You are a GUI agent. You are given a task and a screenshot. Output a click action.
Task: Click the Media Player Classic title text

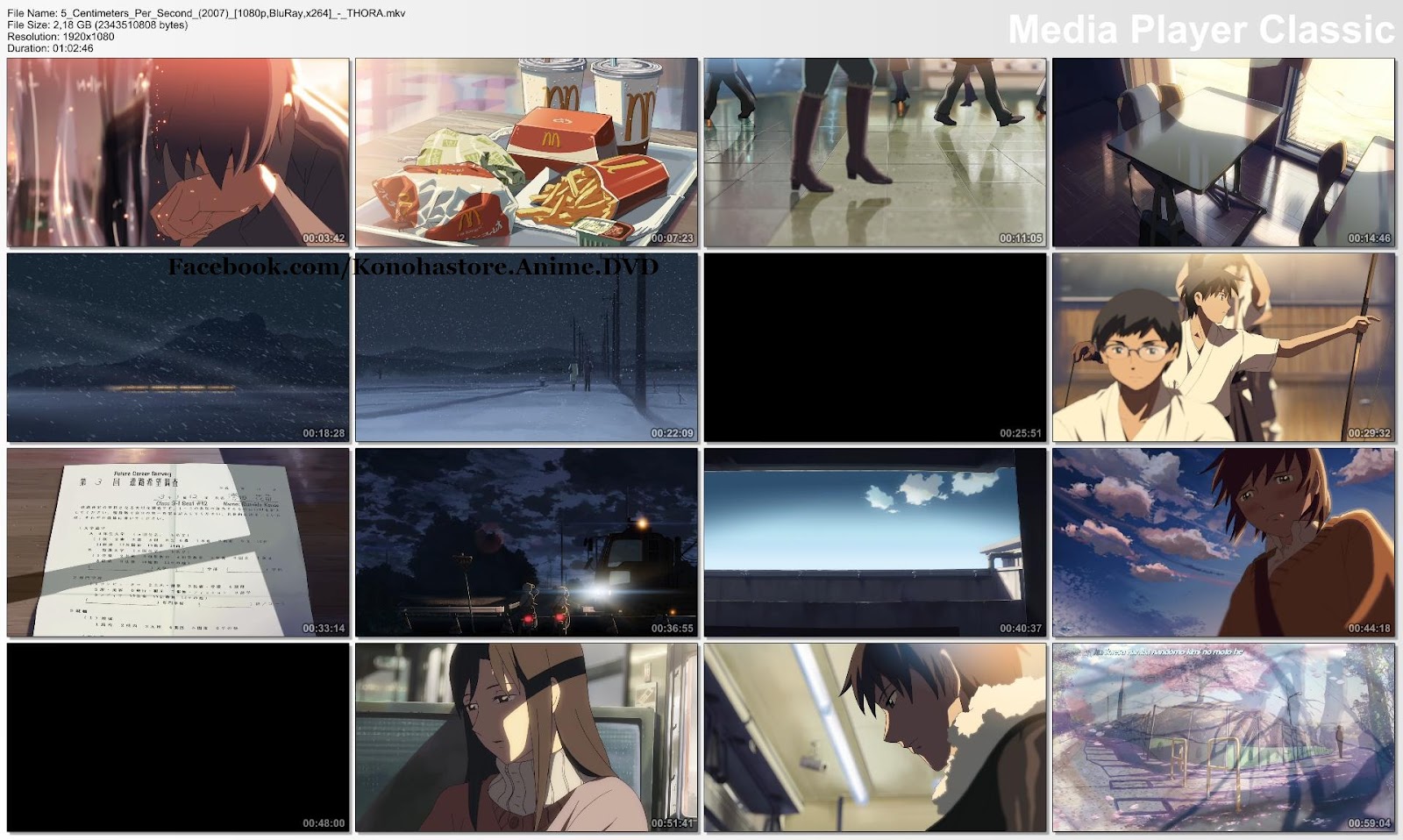coord(1200,31)
